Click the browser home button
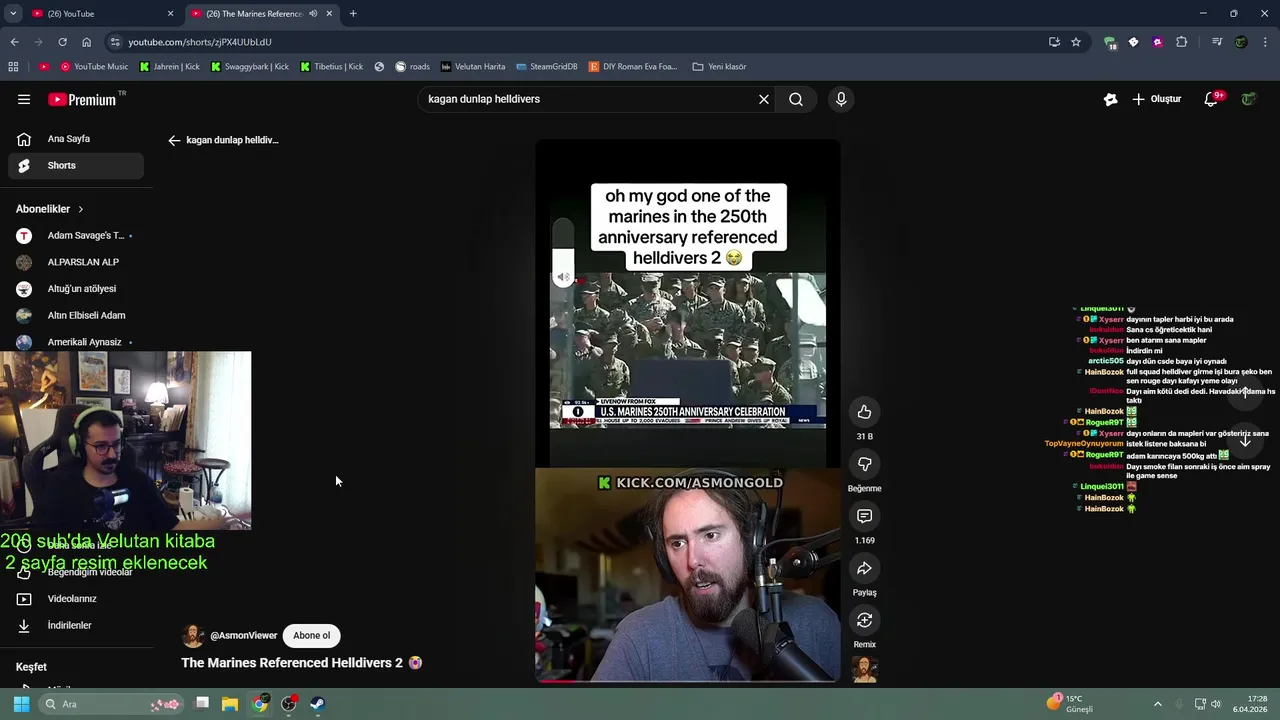The image size is (1280, 720). 86,42
